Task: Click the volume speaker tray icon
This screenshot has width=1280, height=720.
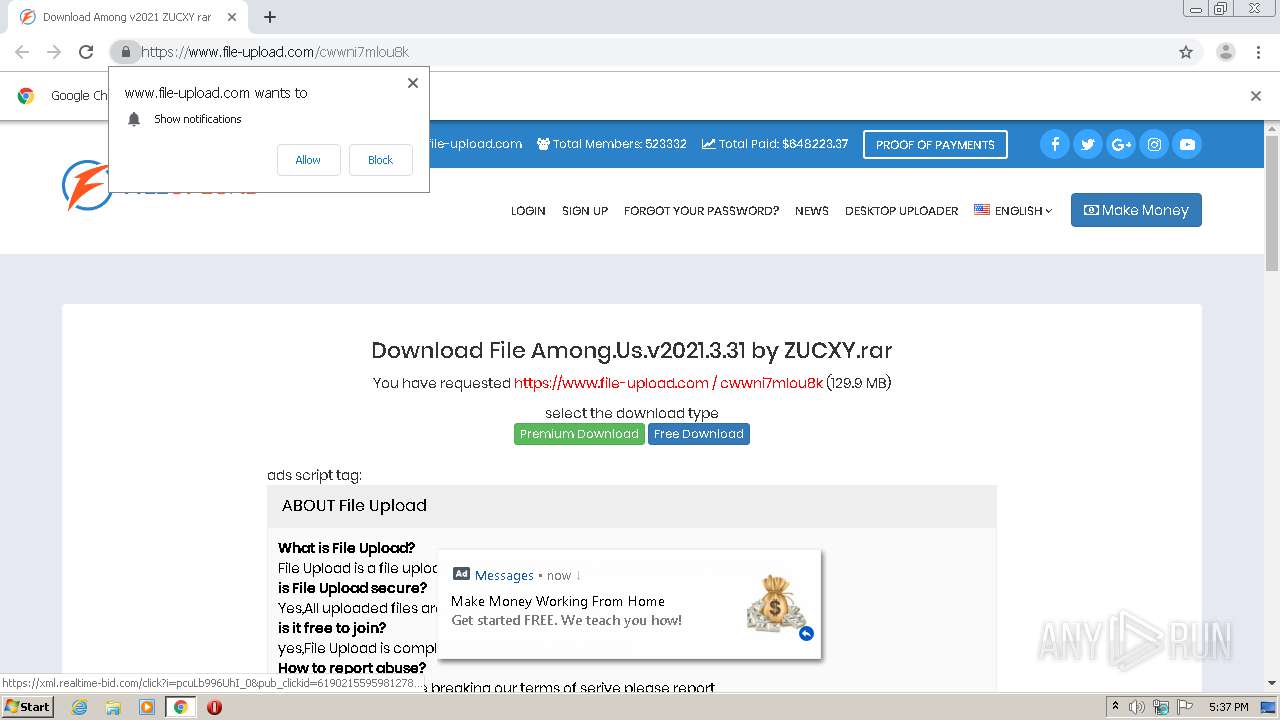Action: click(x=1137, y=707)
